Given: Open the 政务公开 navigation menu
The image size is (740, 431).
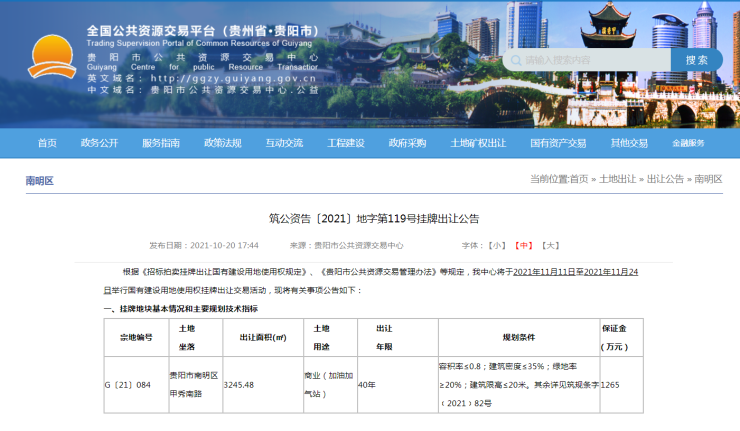Looking at the screenshot, I should (x=99, y=143).
